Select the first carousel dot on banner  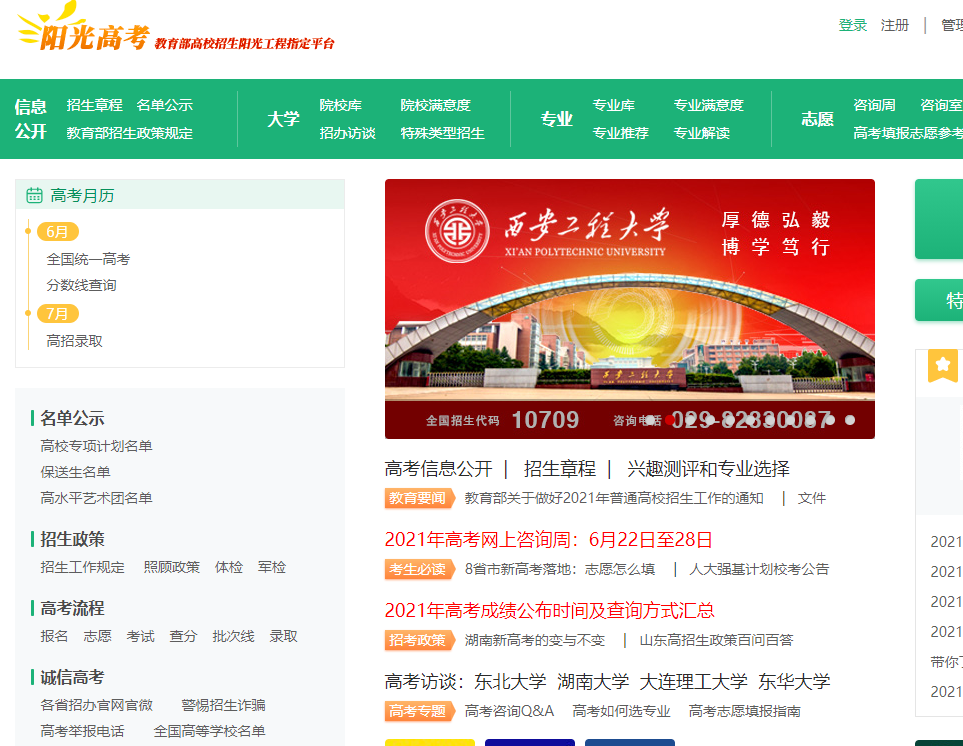650,420
